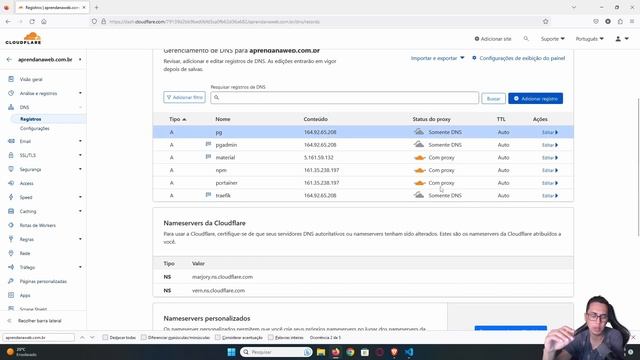
Task: Expand the Segurança sidebar section
Action: pyautogui.click(x=80, y=169)
